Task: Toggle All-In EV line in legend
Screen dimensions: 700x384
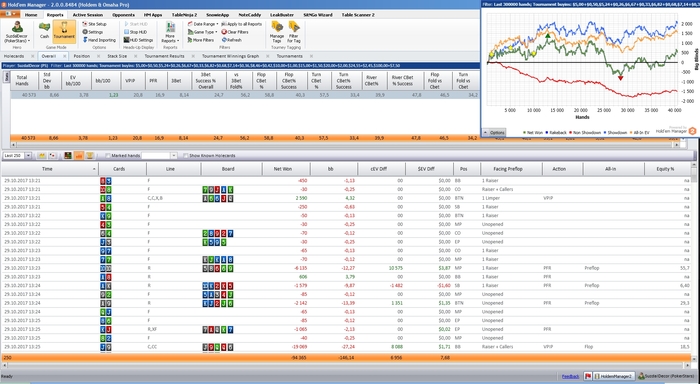Action: [639, 133]
